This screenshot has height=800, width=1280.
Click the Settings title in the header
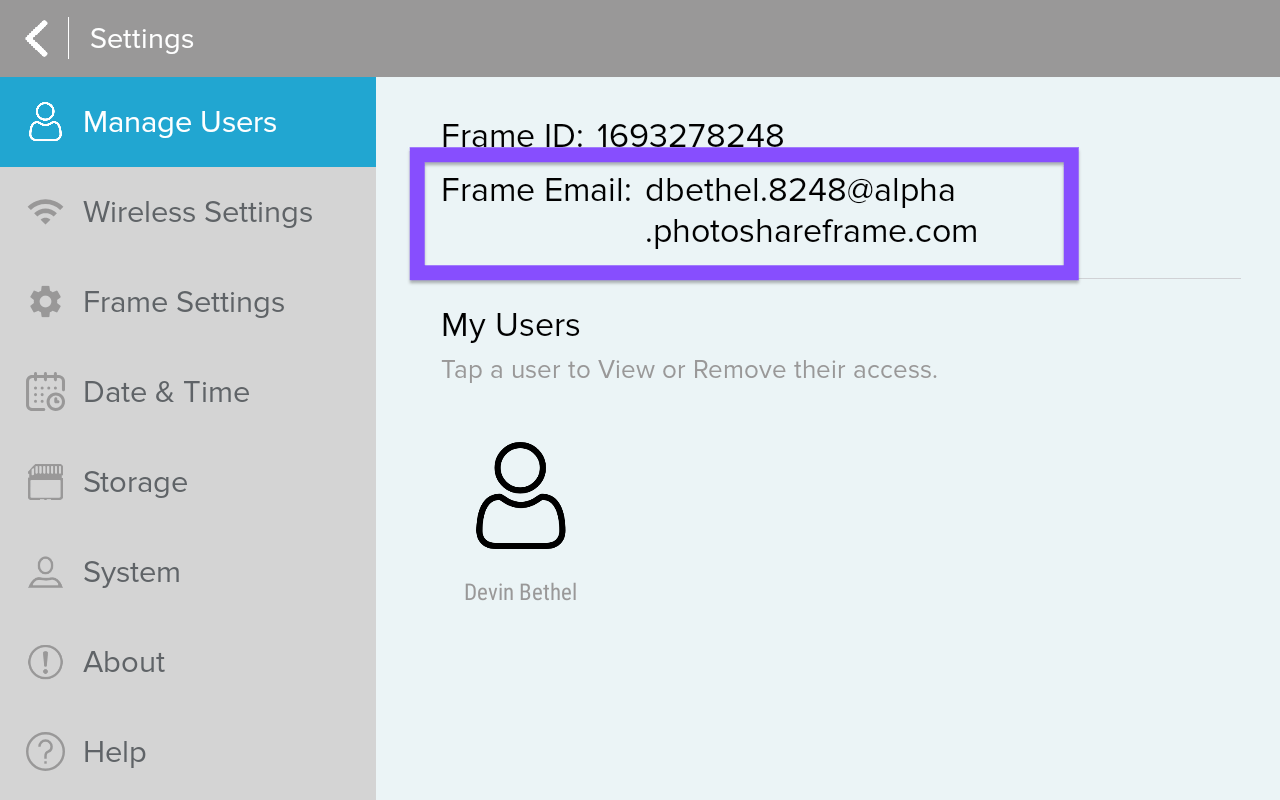[141, 38]
